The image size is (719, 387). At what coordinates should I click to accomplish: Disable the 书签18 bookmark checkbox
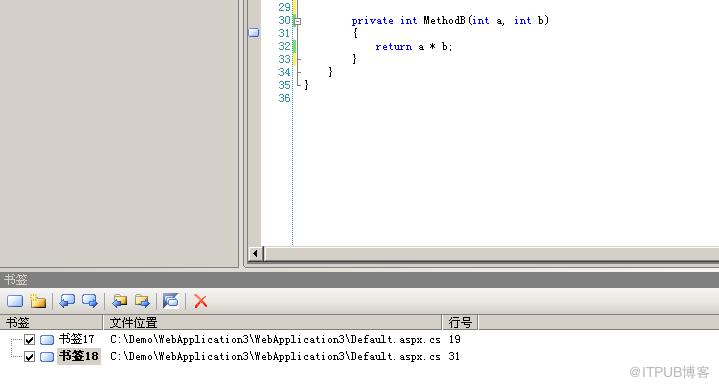[x=29, y=357]
